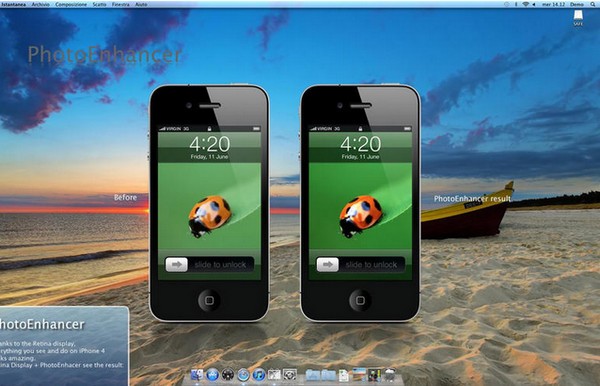The height and width of the screenshot is (386, 600).
Task: Click Friday, 11 June on result phone
Action: tap(360, 157)
